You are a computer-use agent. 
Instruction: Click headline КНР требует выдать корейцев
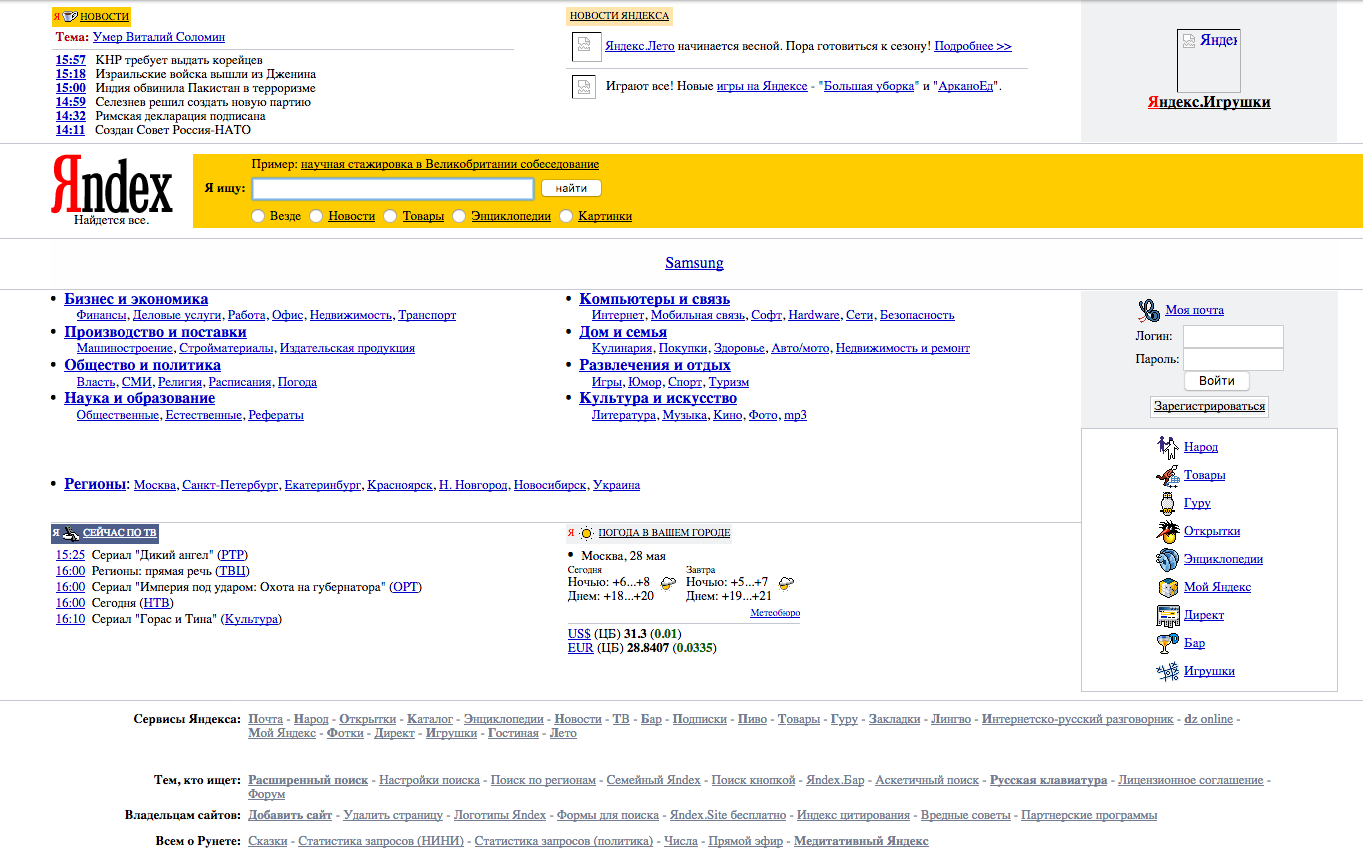(x=179, y=60)
